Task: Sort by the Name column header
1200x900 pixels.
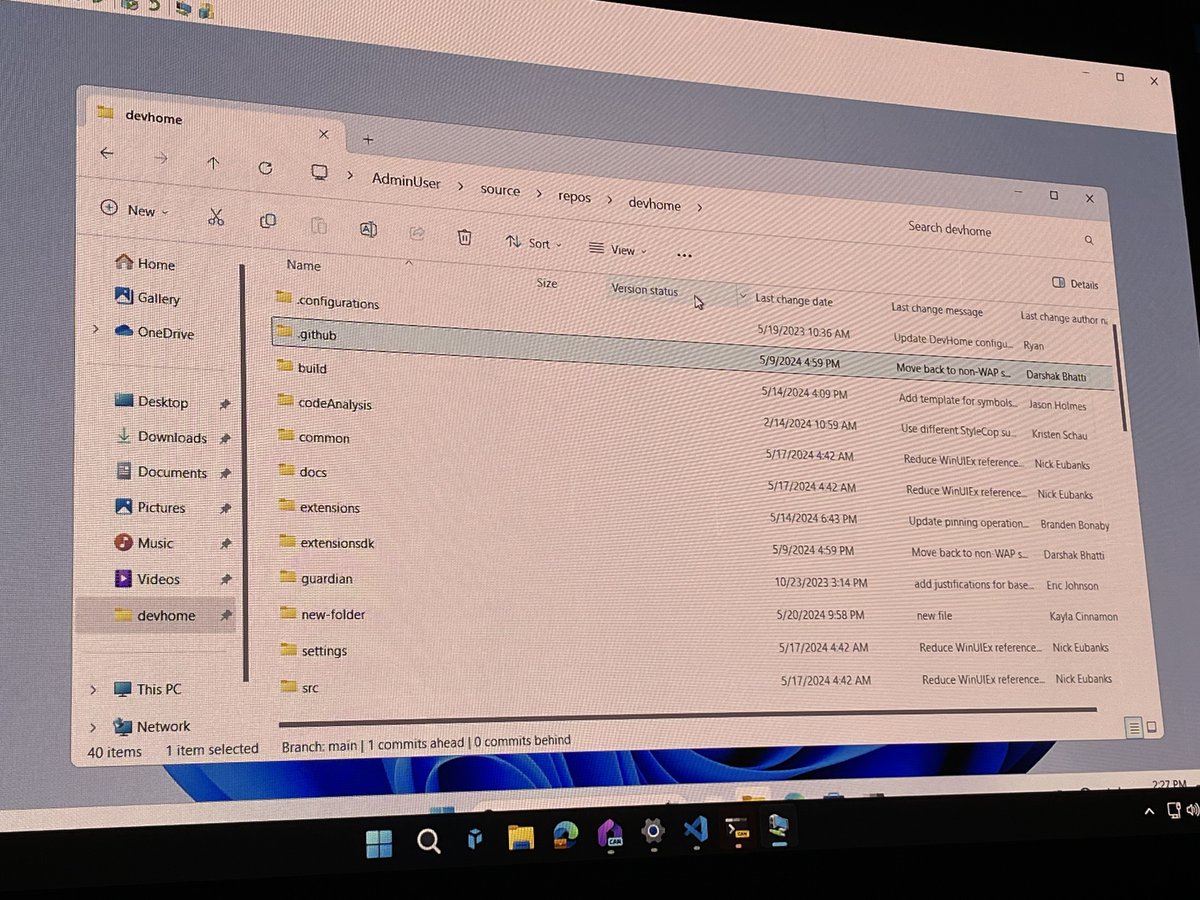Action: [303, 265]
